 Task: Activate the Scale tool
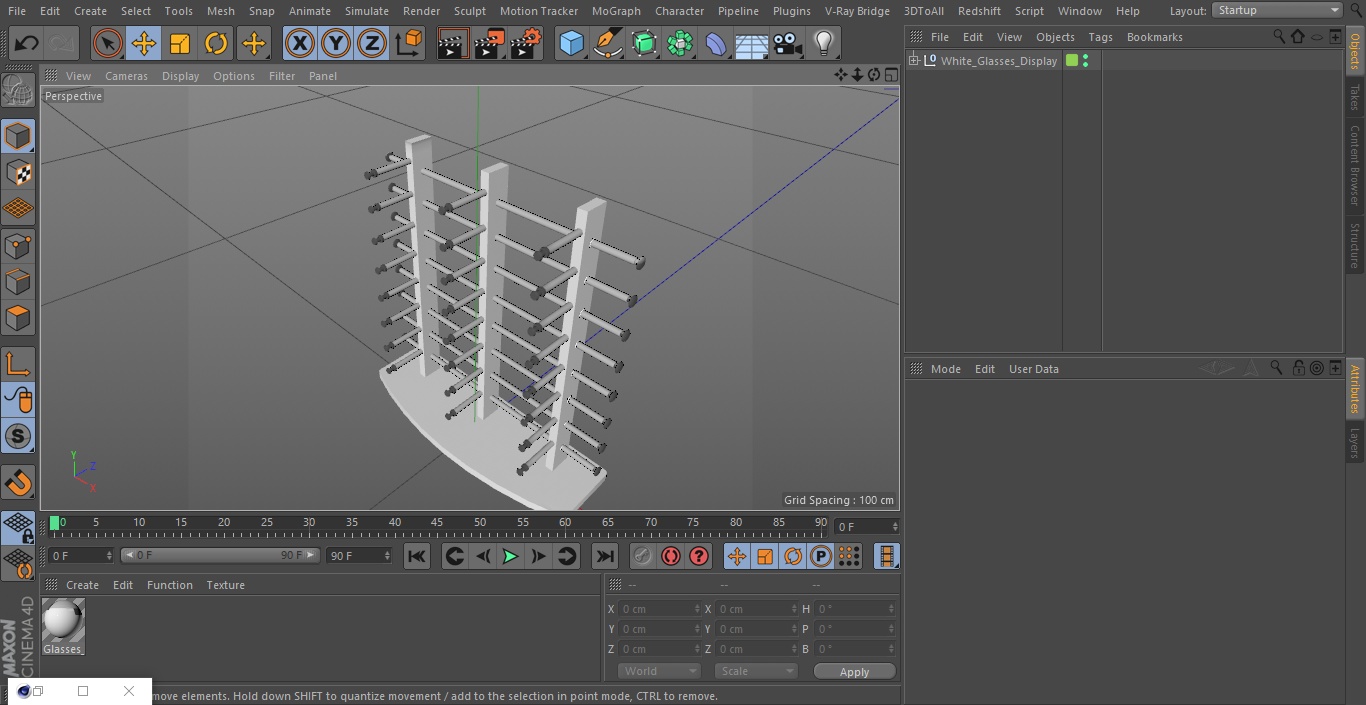[x=180, y=43]
